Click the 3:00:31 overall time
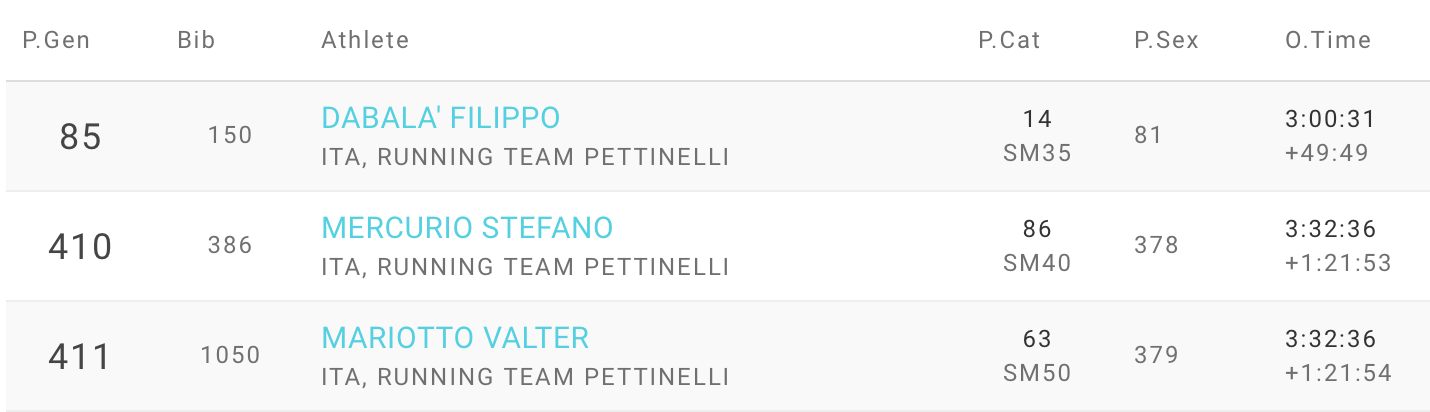The width and height of the screenshot is (1430, 412). click(x=1330, y=120)
